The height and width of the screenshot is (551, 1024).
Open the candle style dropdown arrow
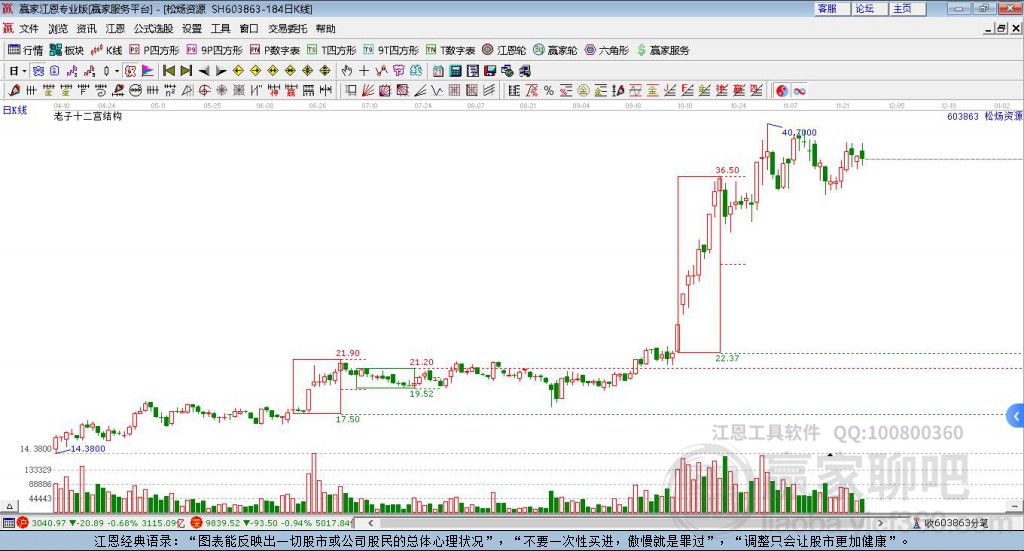click(117, 71)
